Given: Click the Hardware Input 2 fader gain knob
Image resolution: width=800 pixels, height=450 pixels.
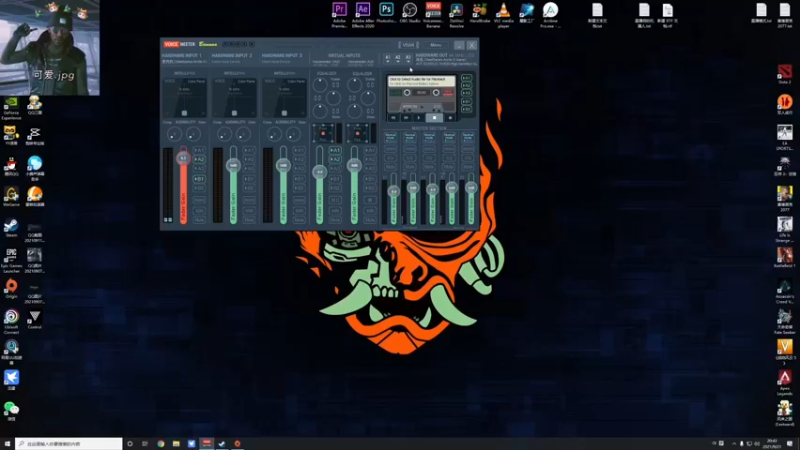Looking at the screenshot, I should pyautogui.click(x=233, y=165).
